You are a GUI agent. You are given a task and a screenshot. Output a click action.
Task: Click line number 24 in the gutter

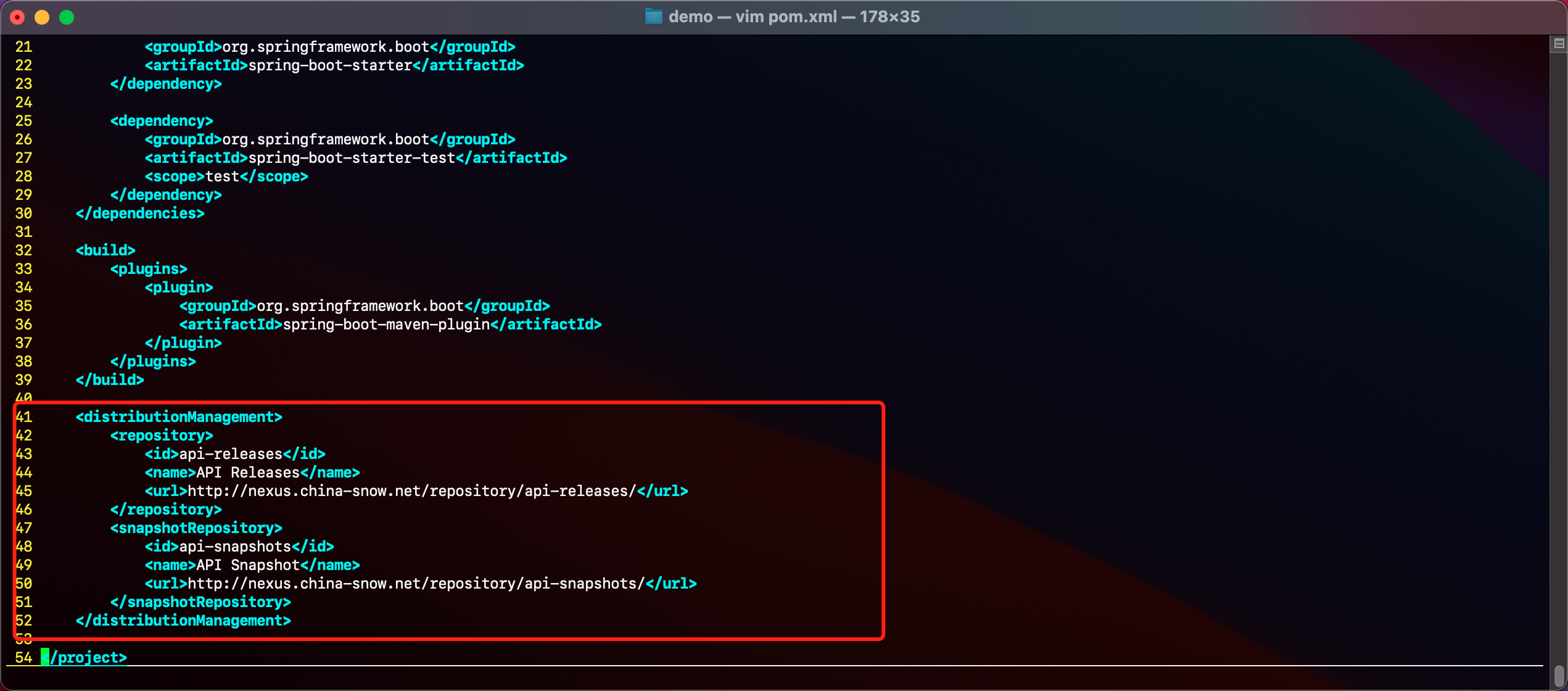pos(23,102)
